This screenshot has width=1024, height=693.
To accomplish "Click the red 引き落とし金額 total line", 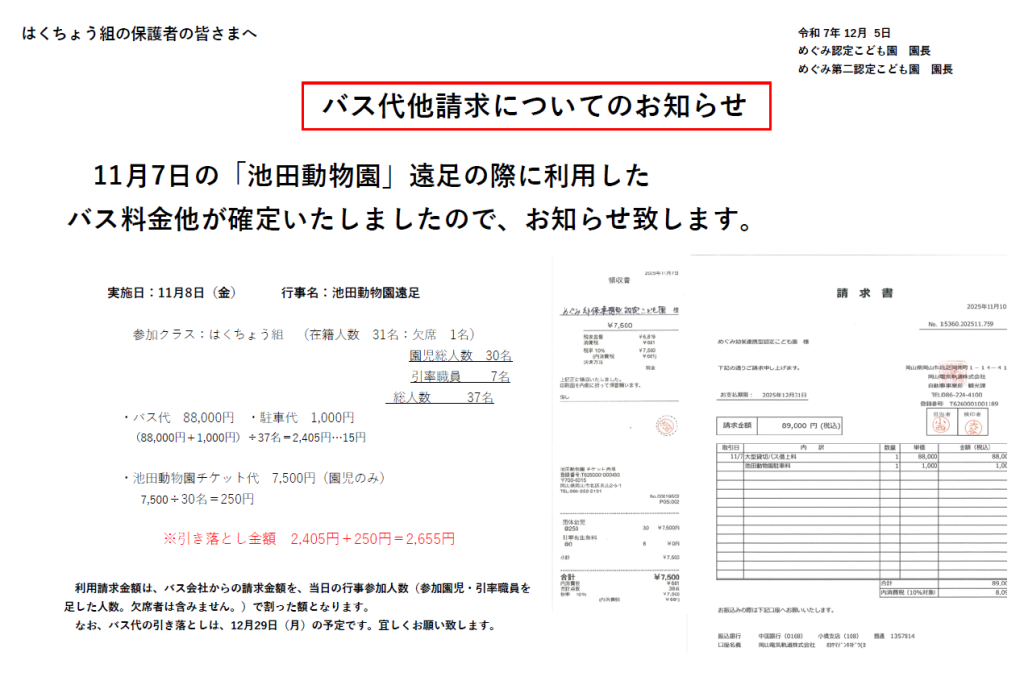I will [x=309, y=538].
